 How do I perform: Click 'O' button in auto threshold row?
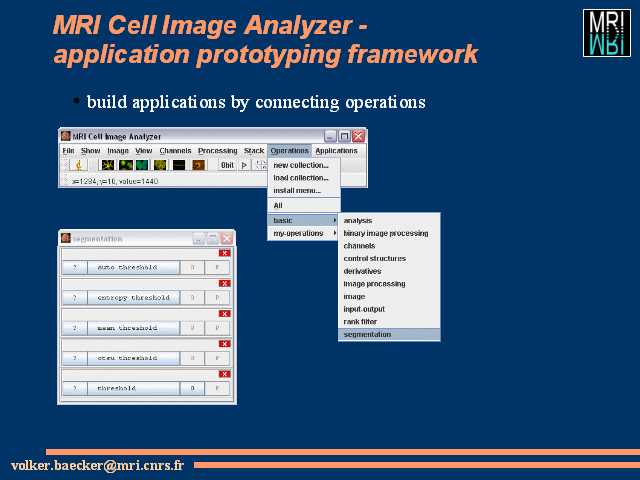[192, 267]
